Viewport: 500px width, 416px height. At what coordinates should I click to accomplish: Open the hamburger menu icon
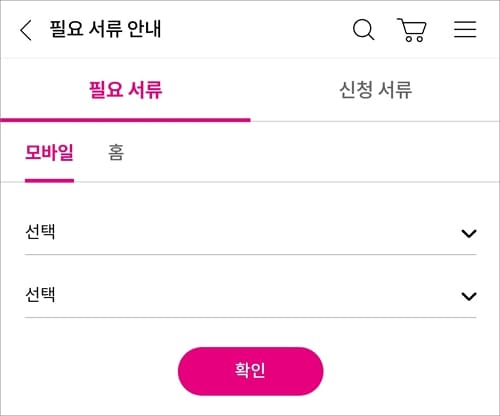pyautogui.click(x=465, y=29)
